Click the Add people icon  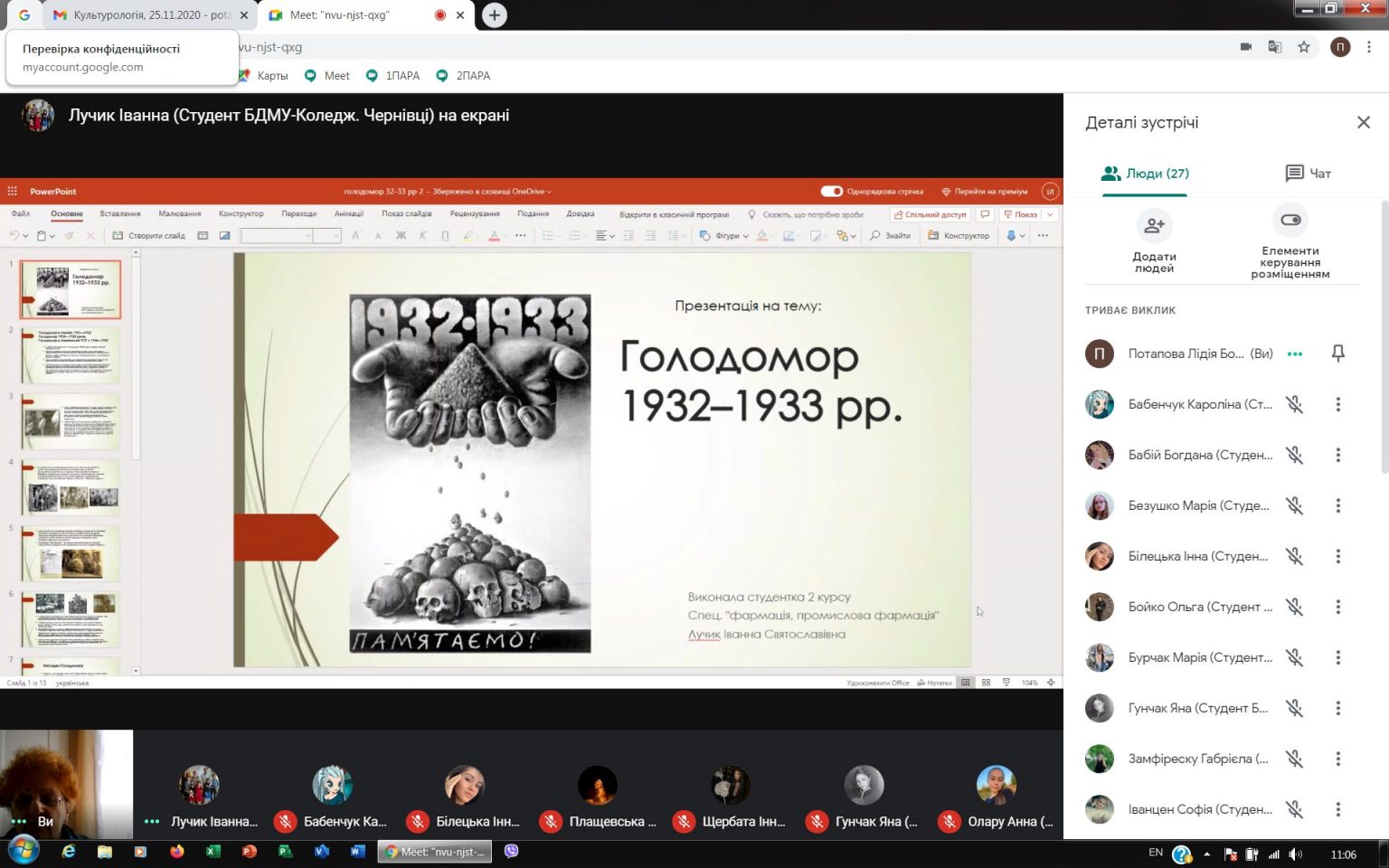coord(1154,226)
